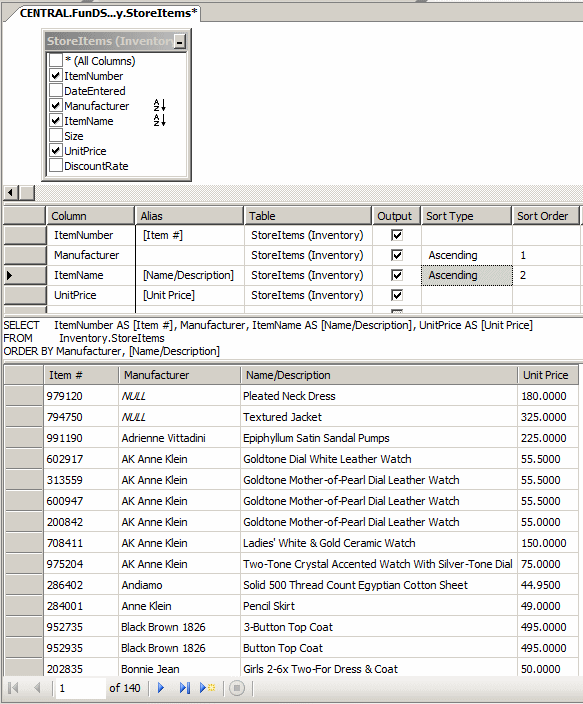Go to the first record in the navigator
The height and width of the screenshot is (704, 583).
point(13,687)
